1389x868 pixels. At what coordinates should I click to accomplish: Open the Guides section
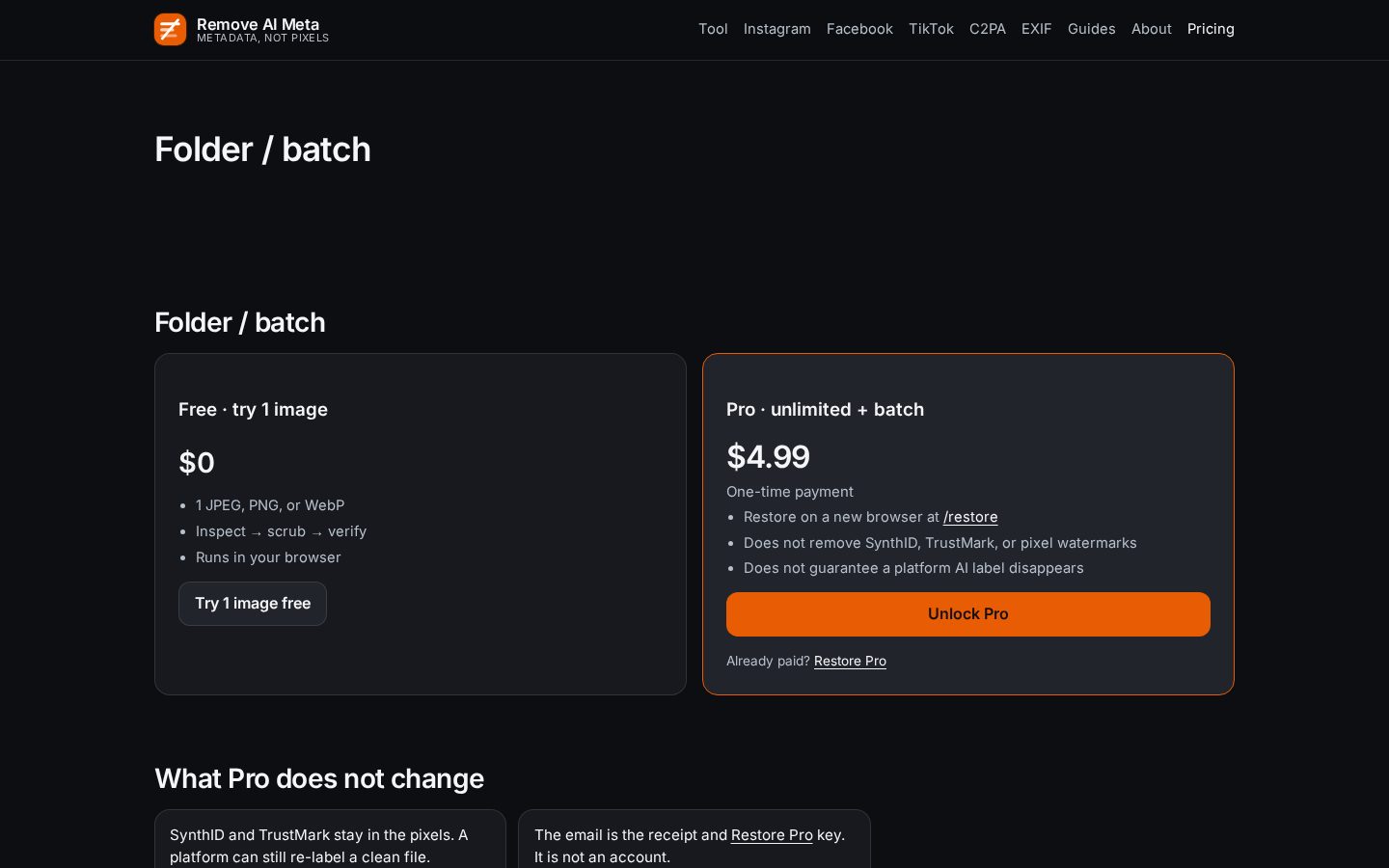pos(1092,29)
